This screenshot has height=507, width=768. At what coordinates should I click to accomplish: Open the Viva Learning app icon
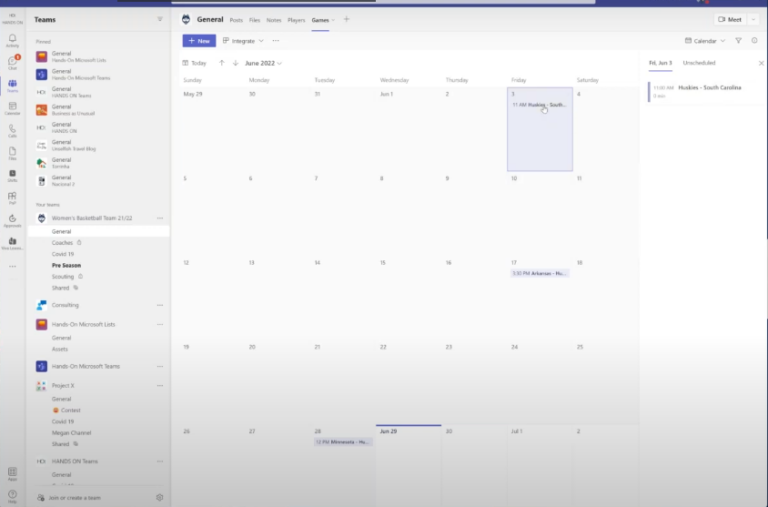12,243
